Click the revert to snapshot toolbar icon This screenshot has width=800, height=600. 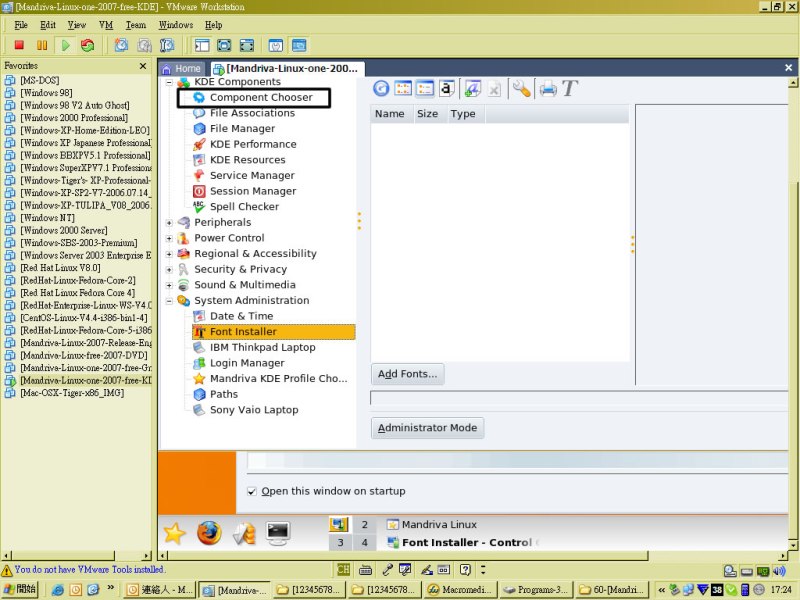pos(144,45)
